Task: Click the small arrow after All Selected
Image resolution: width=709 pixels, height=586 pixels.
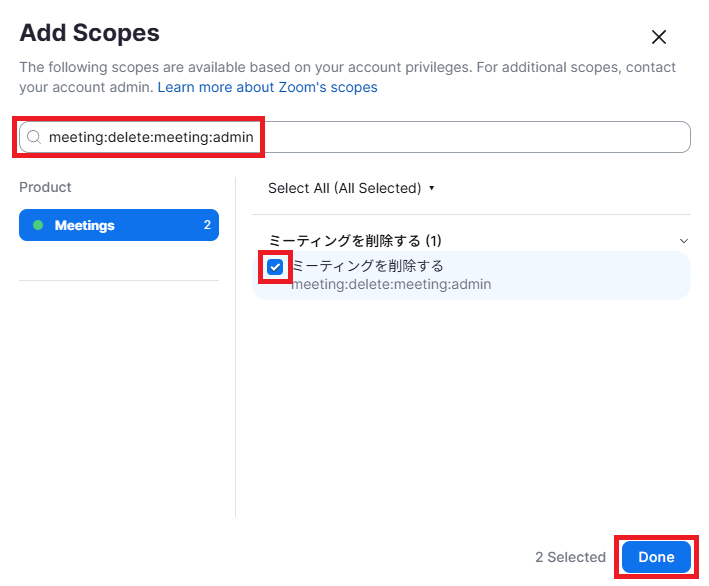Action: 431,188
